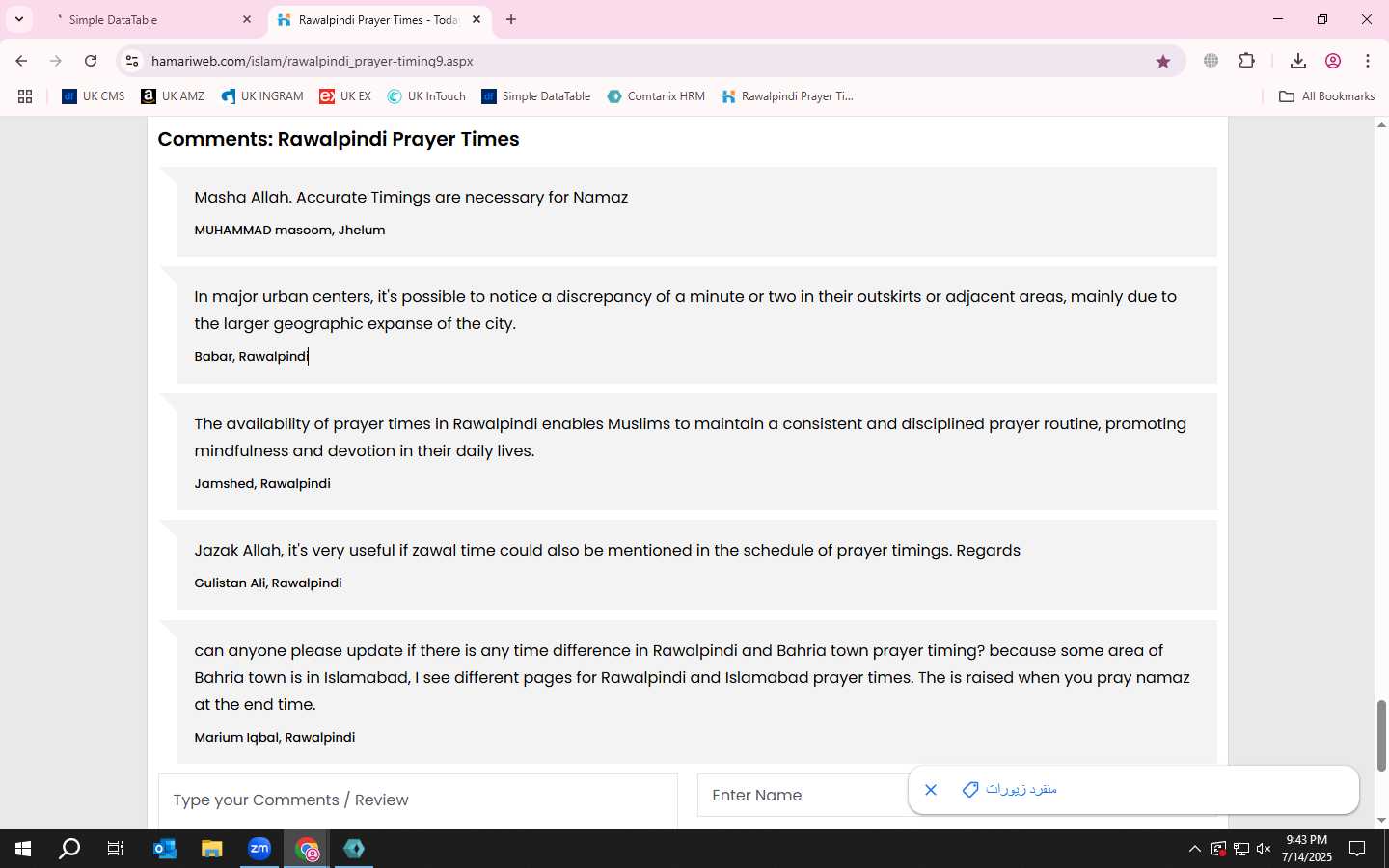Image resolution: width=1389 pixels, height=868 pixels.
Task: Open the Windows Start menu
Action: [23, 849]
